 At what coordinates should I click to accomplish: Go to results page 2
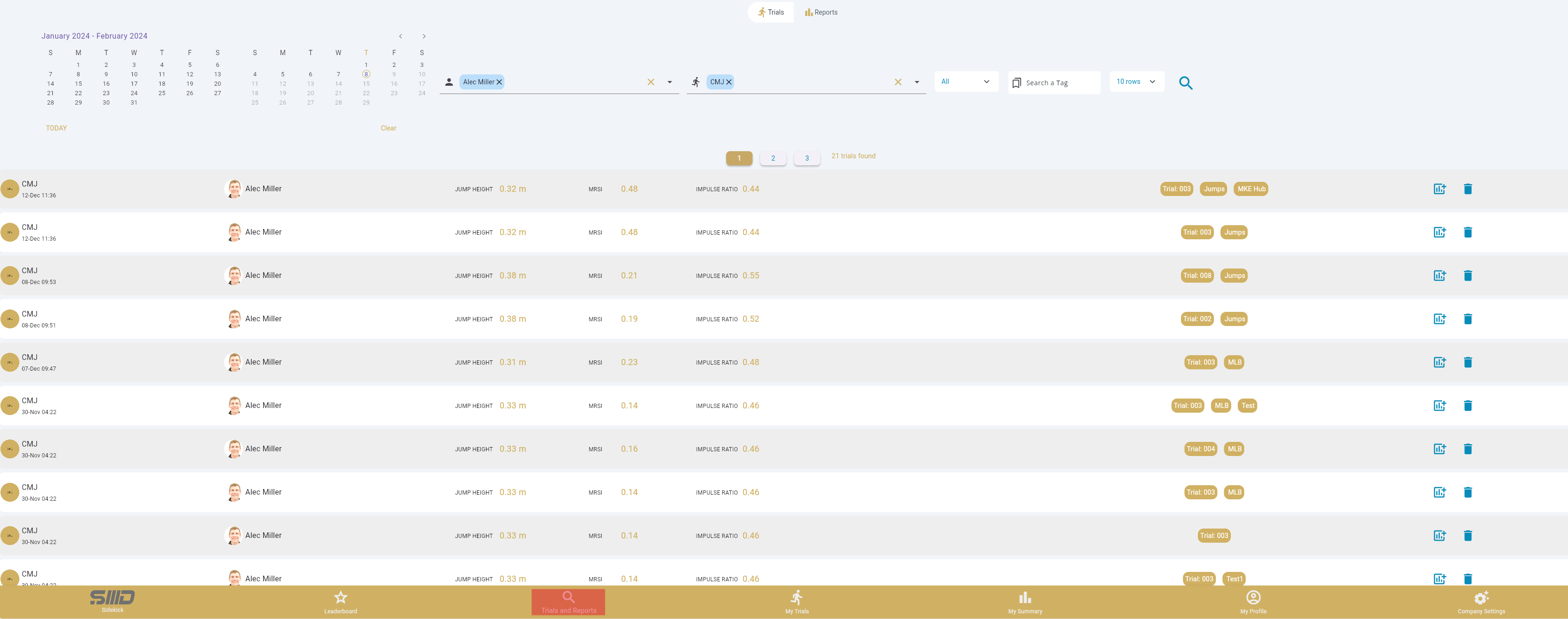(x=772, y=158)
